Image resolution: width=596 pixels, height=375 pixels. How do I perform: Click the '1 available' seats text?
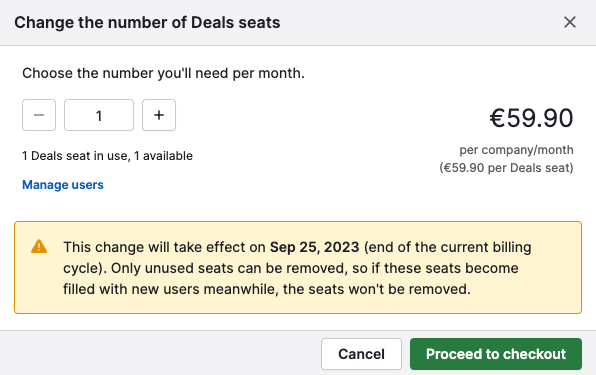coord(163,156)
